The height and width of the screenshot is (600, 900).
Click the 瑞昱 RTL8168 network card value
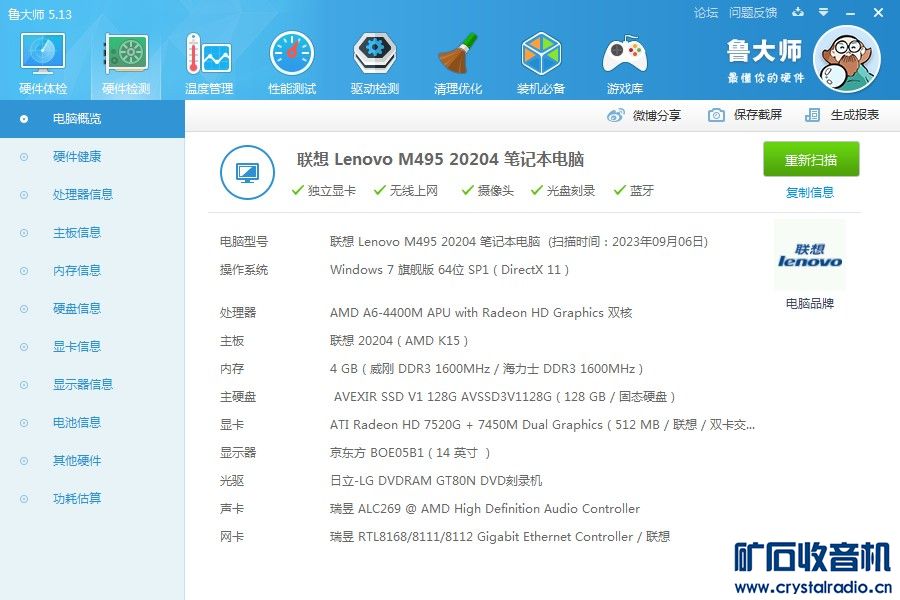pos(500,537)
